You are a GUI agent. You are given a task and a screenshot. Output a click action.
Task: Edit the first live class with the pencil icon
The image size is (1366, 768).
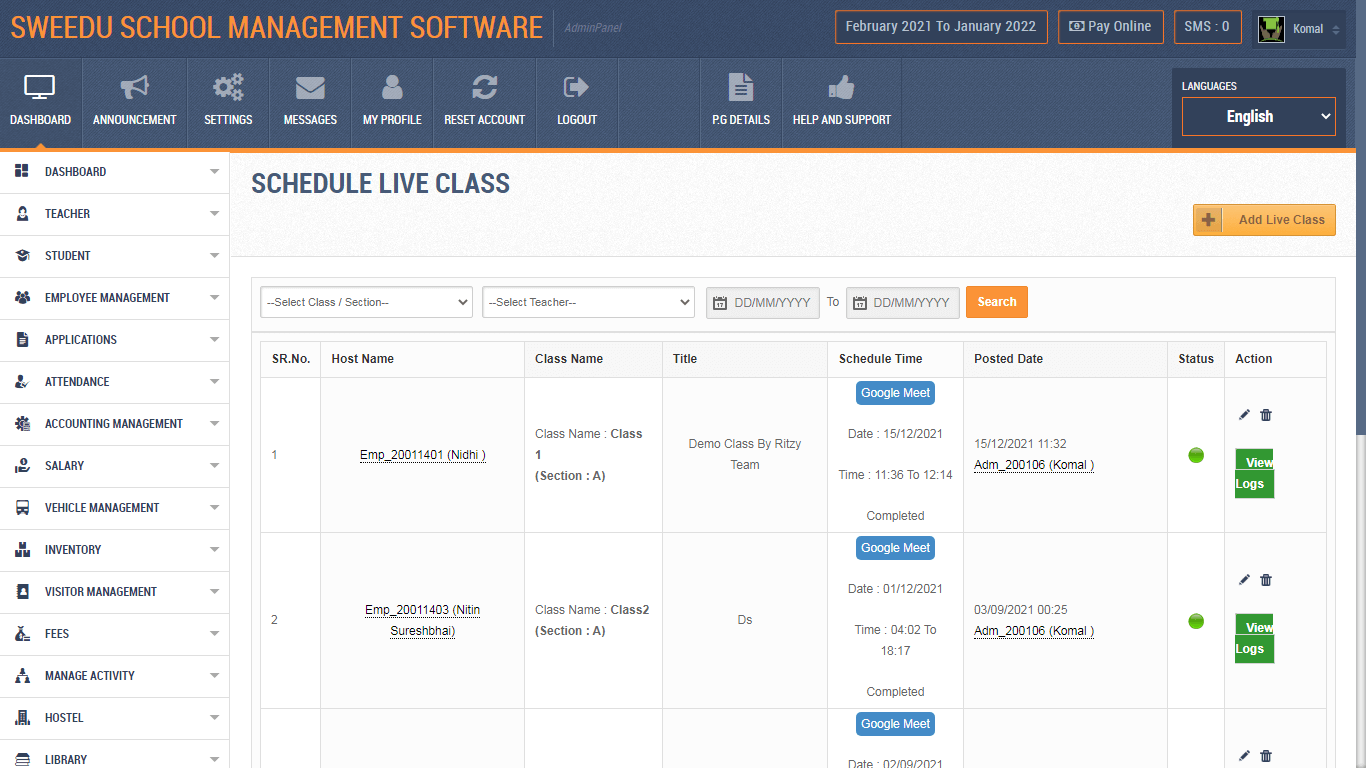coord(1244,414)
